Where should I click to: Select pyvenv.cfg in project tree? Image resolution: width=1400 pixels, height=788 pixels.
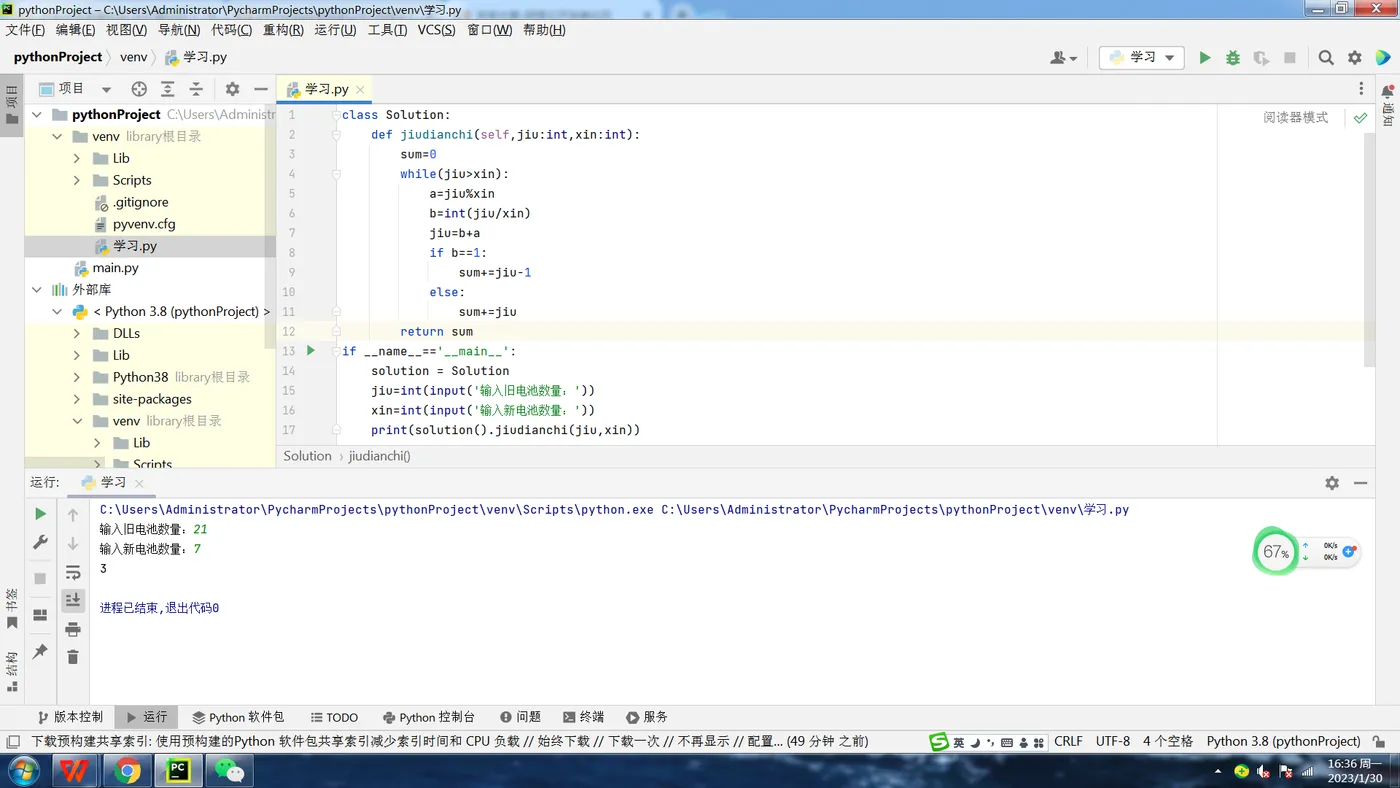[x=144, y=224]
